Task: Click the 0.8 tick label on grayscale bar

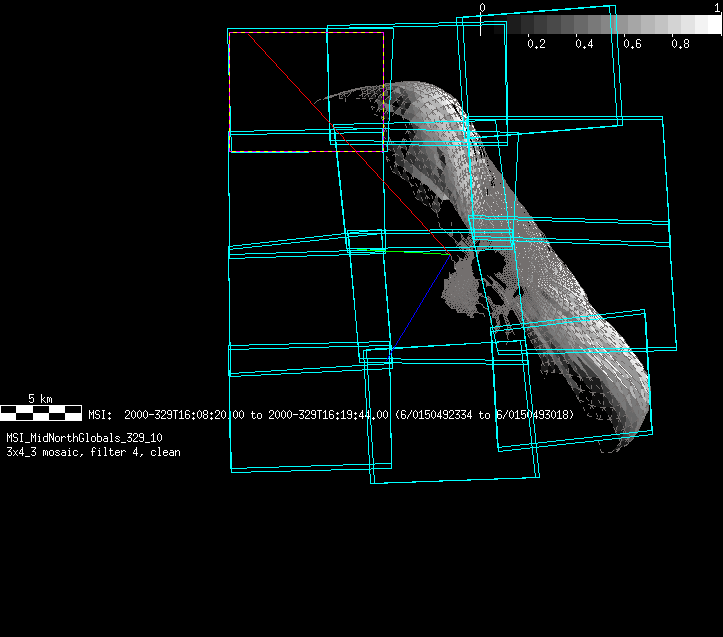Action: [x=680, y=45]
